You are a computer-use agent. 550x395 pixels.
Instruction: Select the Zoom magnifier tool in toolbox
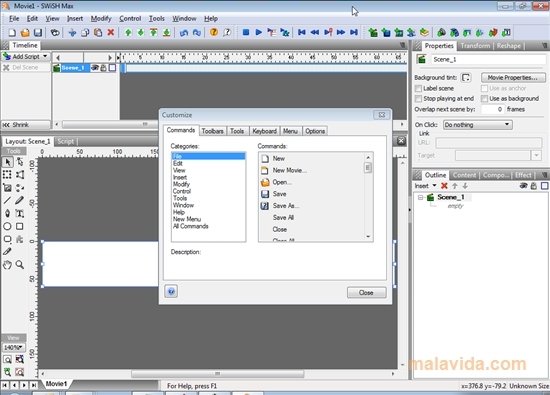point(20,264)
